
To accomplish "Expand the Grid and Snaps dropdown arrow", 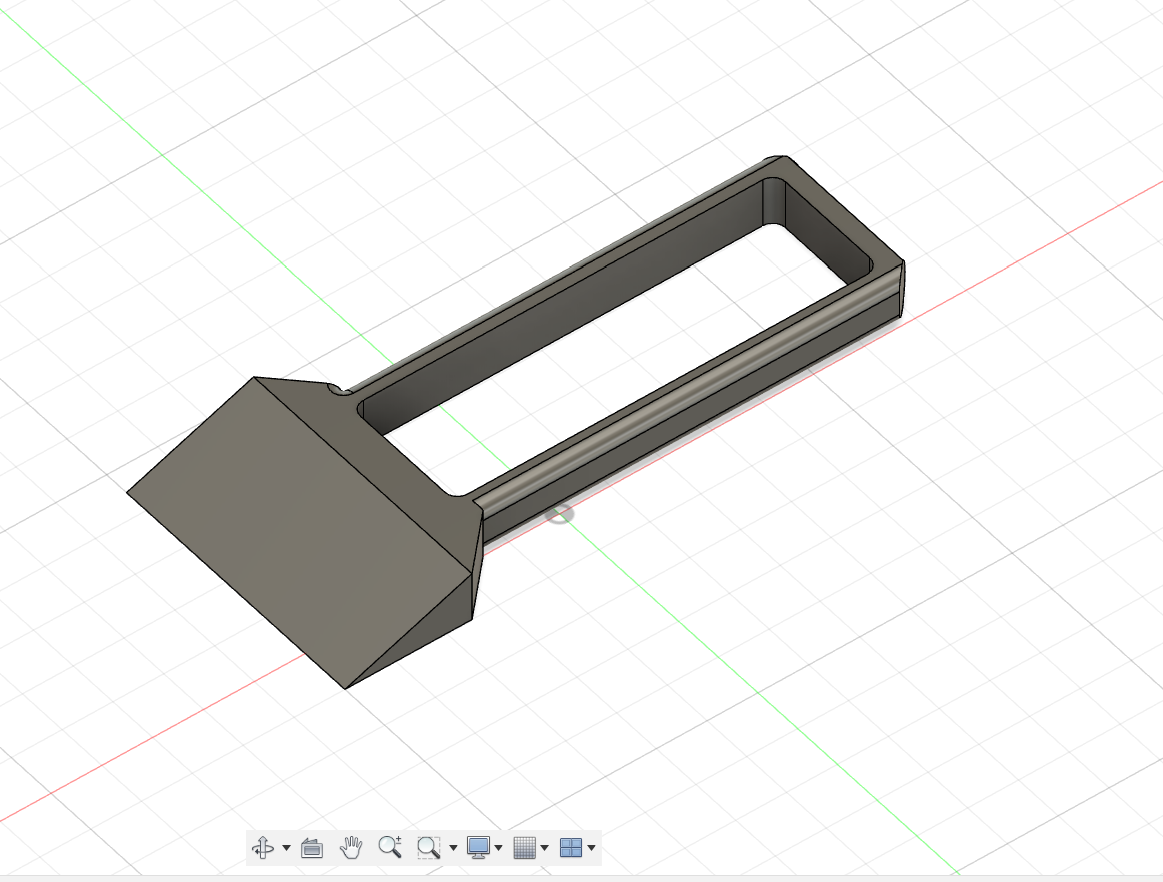I will point(544,848).
